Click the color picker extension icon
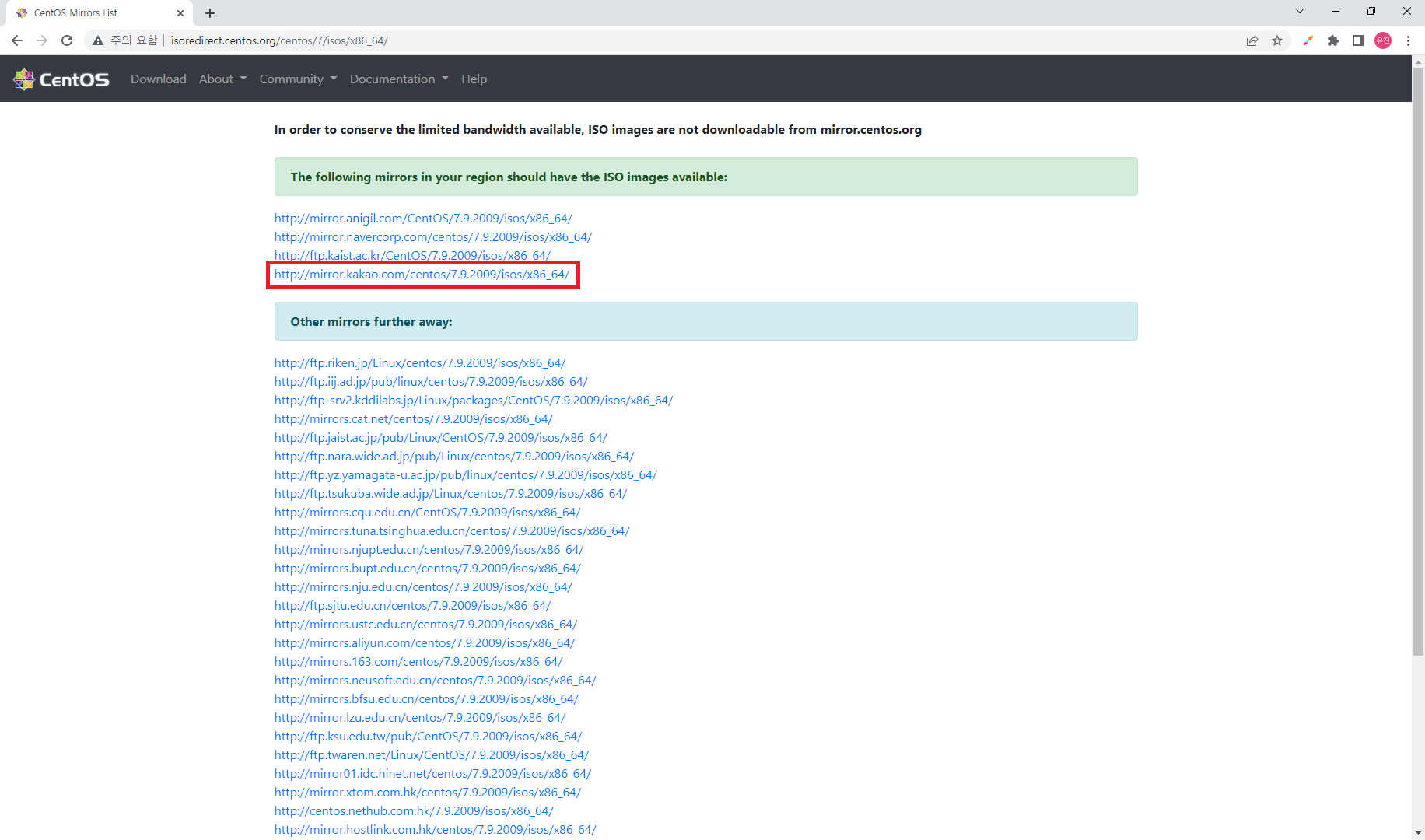This screenshot has height=840, width=1425. [1308, 40]
